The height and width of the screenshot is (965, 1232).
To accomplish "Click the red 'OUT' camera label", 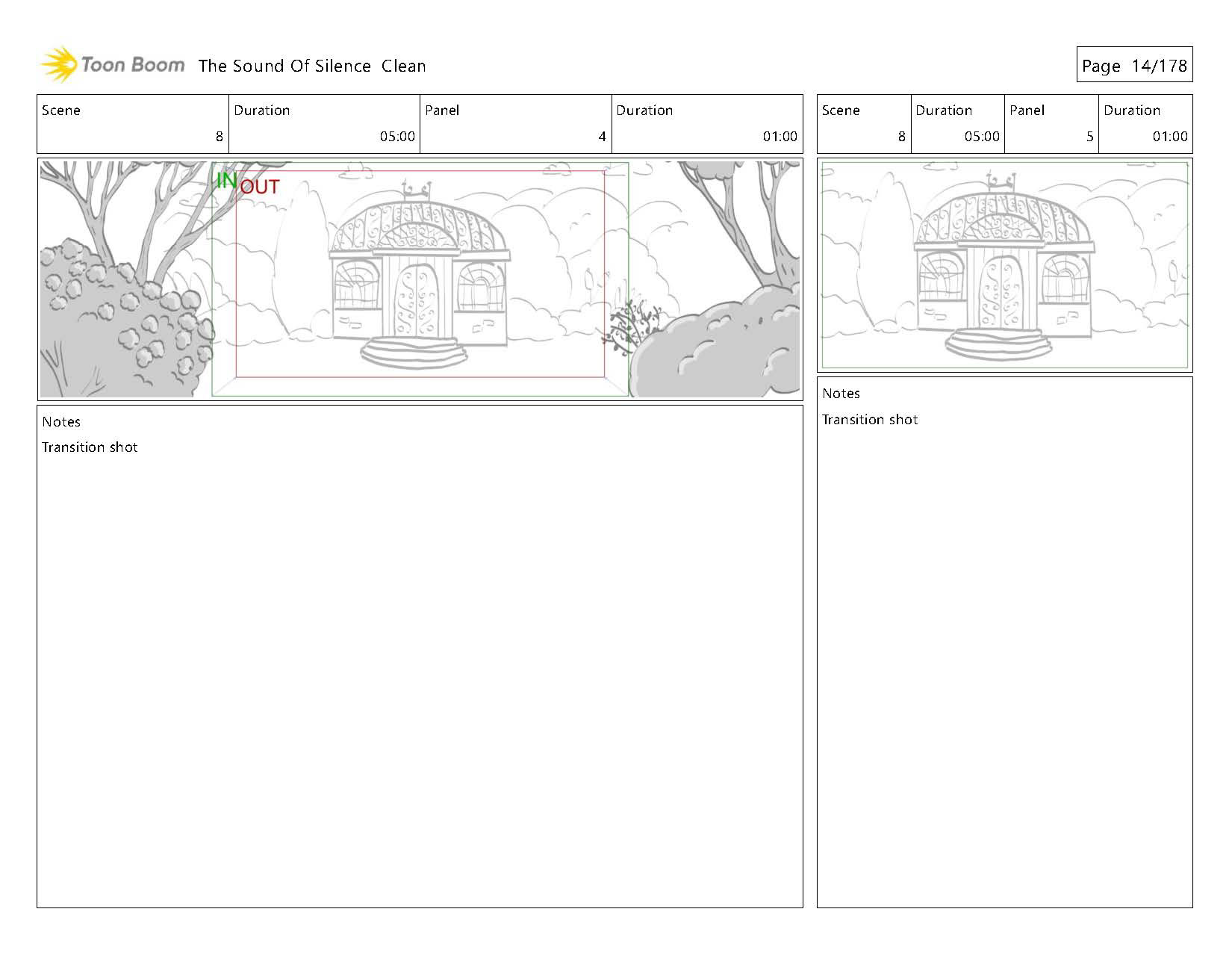I will coord(260,187).
